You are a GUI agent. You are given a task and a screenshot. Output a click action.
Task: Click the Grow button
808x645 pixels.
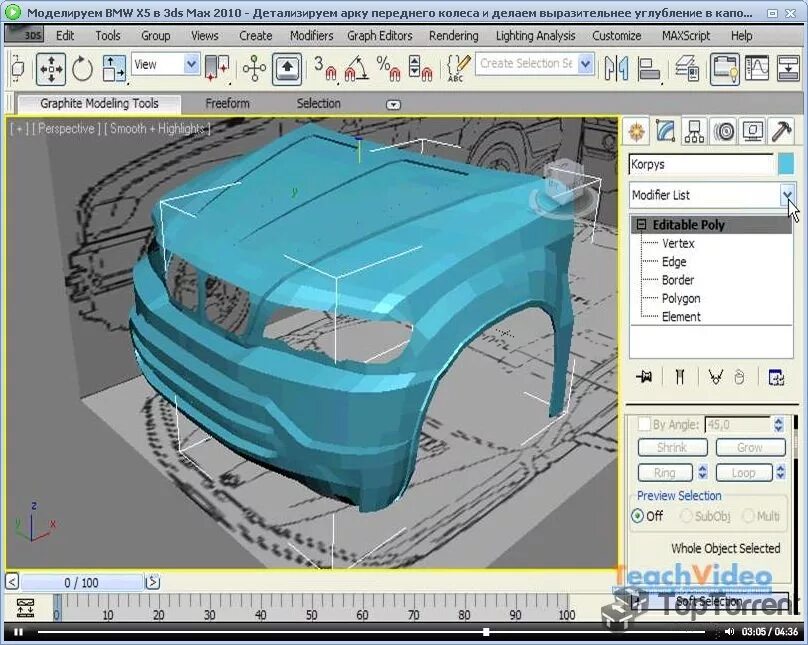pyautogui.click(x=750, y=447)
